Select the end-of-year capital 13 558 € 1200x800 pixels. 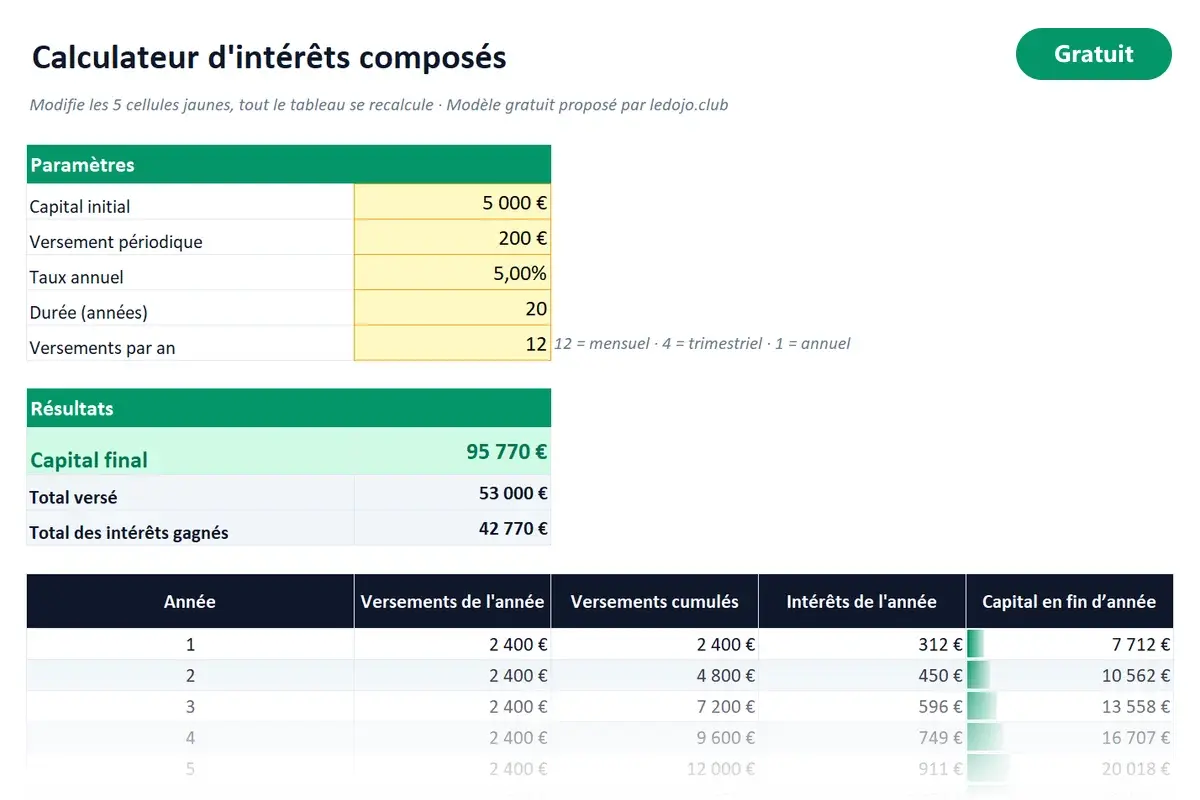[x=1069, y=706]
